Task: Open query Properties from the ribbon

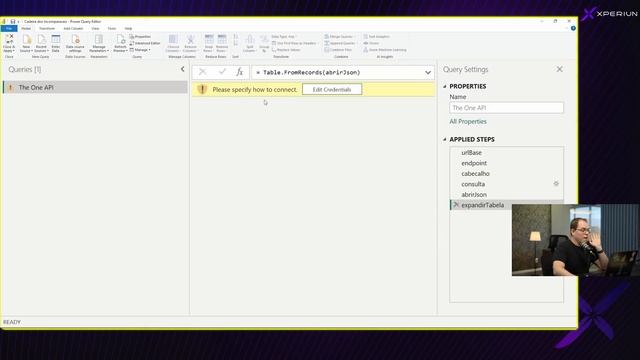Action: pyautogui.click(x=140, y=37)
